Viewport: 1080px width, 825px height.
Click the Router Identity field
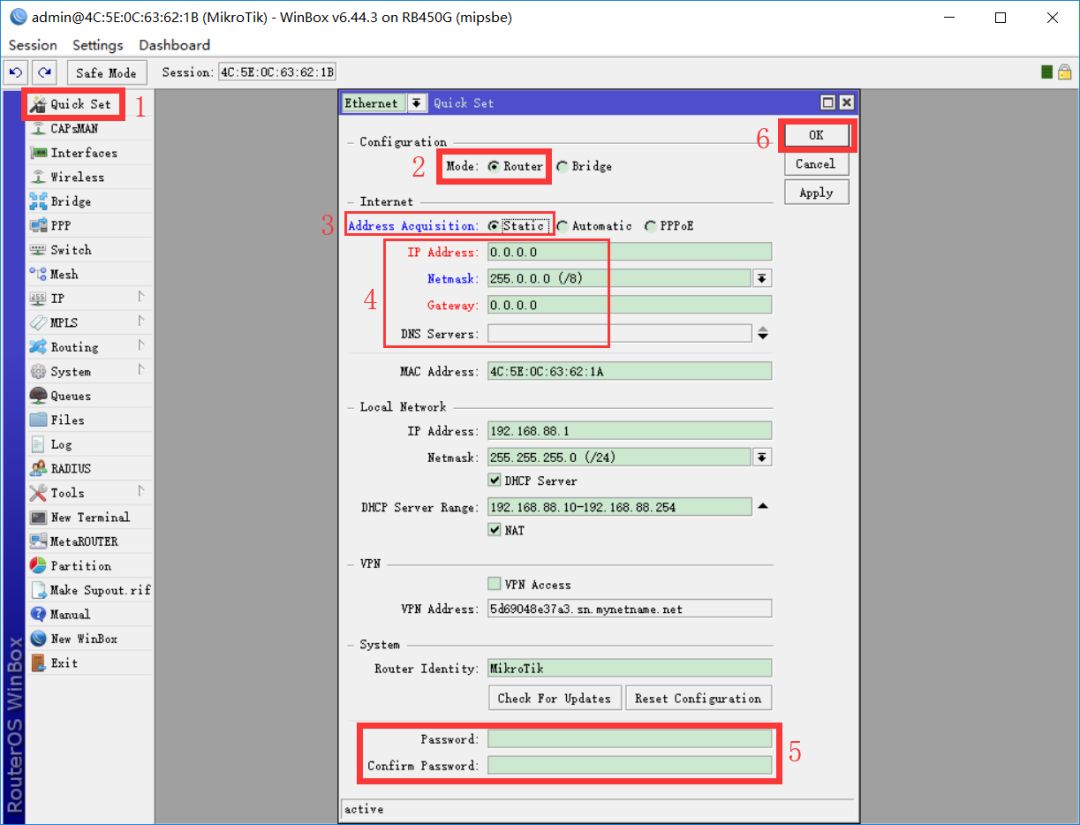pos(630,668)
